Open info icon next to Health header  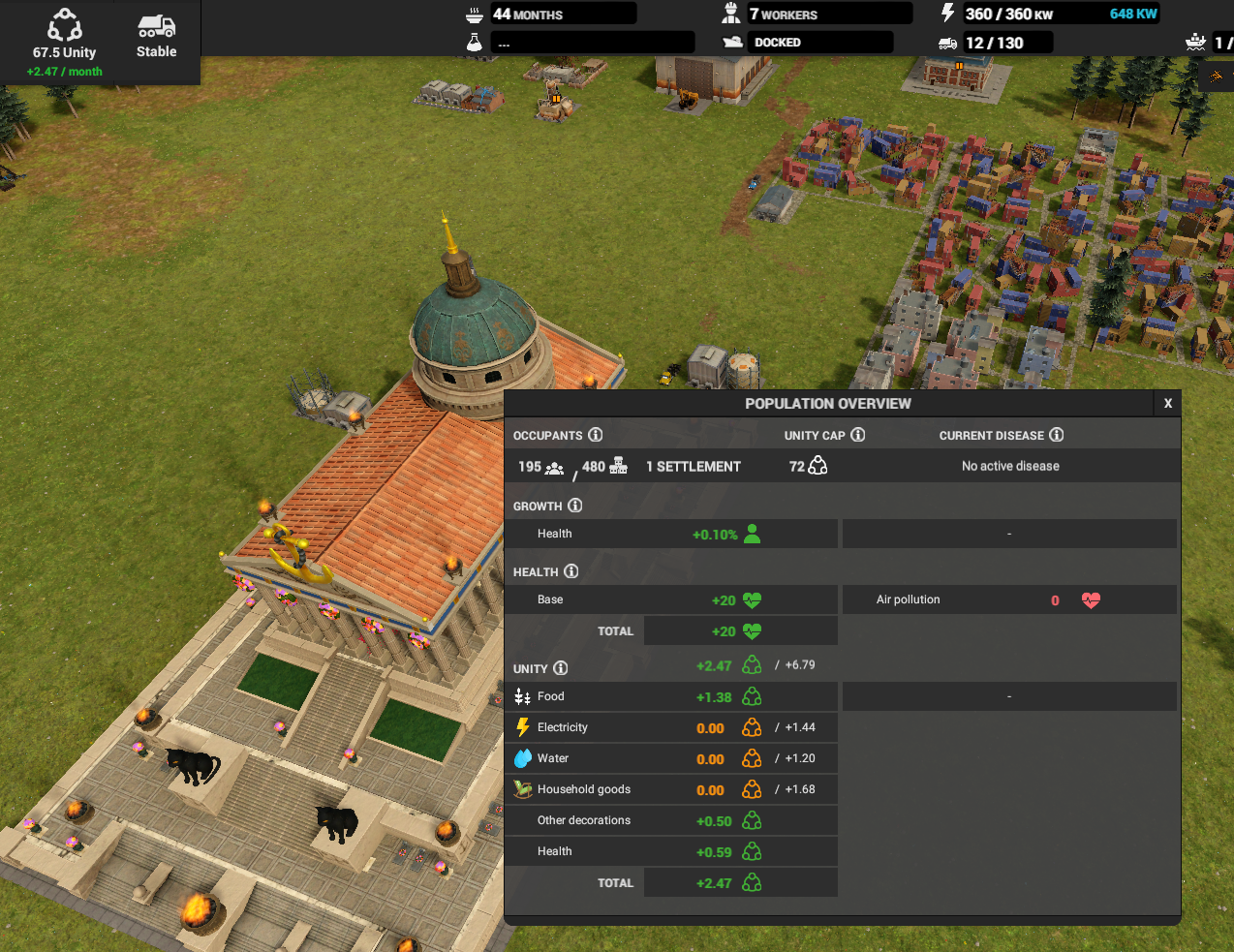tap(571, 571)
